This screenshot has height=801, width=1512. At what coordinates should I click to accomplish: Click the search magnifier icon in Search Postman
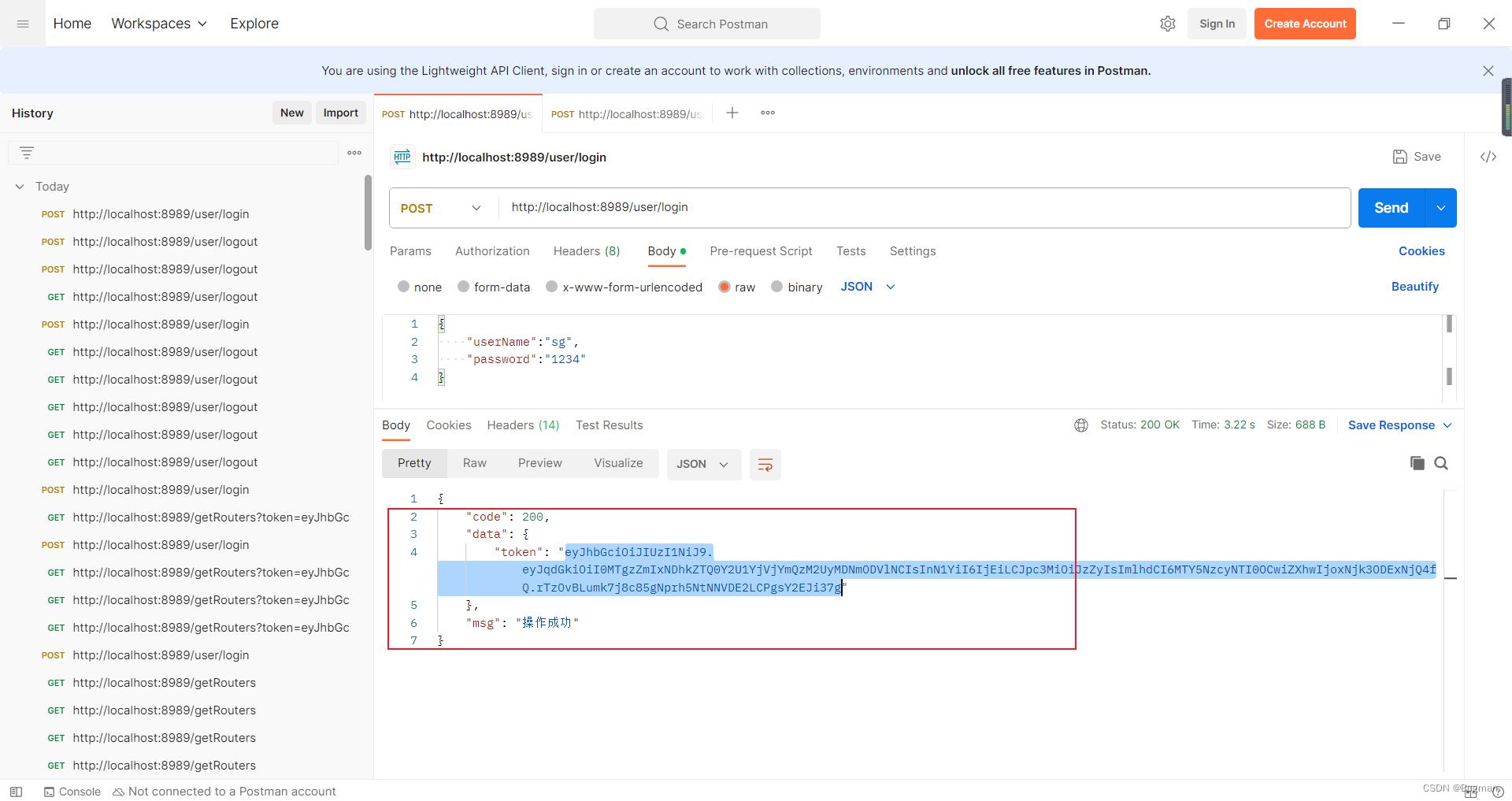661,24
